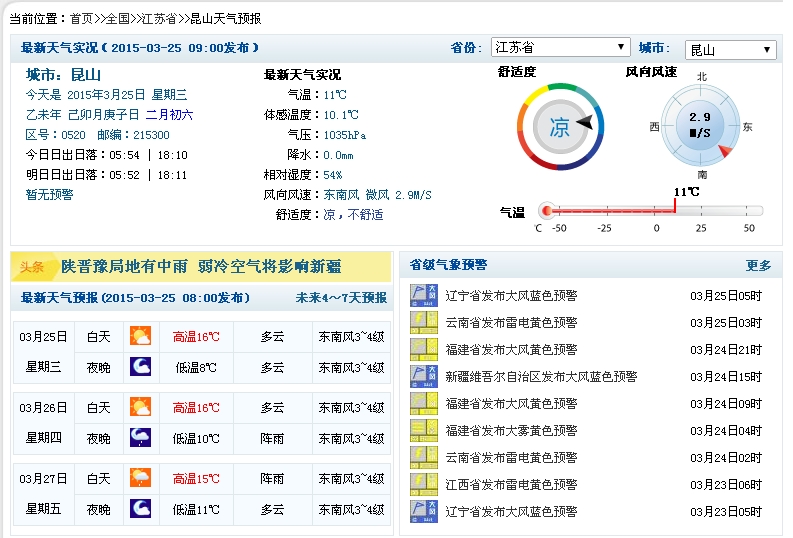Click the 区号：0520 text
The width and height of the screenshot is (793, 538).
56,135
